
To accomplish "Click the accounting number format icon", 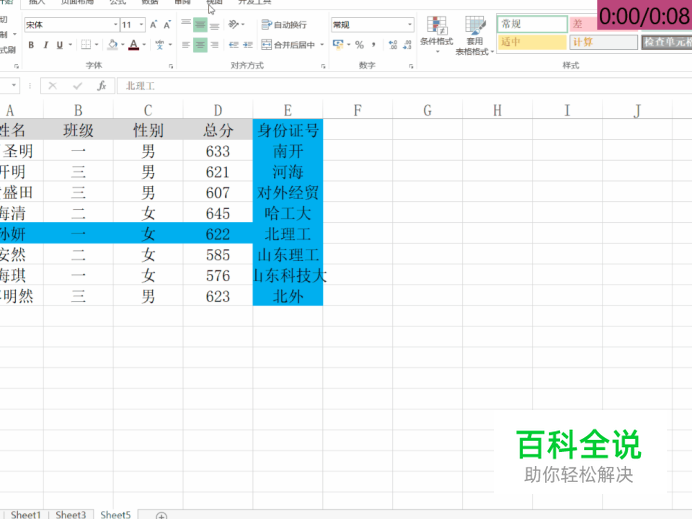I will [x=338, y=45].
